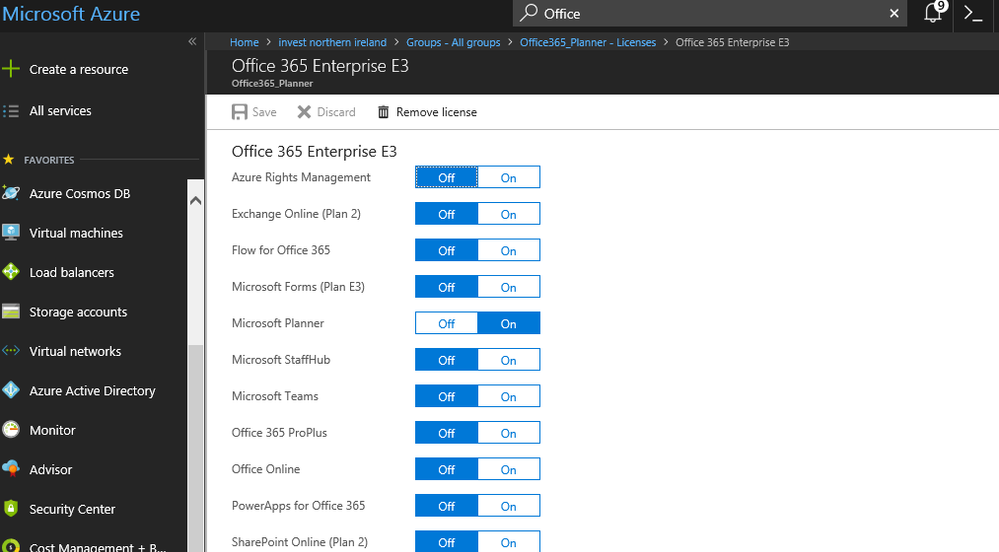Image resolution: width=999 pixels, height=552 pixels.
Task: Open Azure Cosmos DB from favorites
Action: [79, 194]
